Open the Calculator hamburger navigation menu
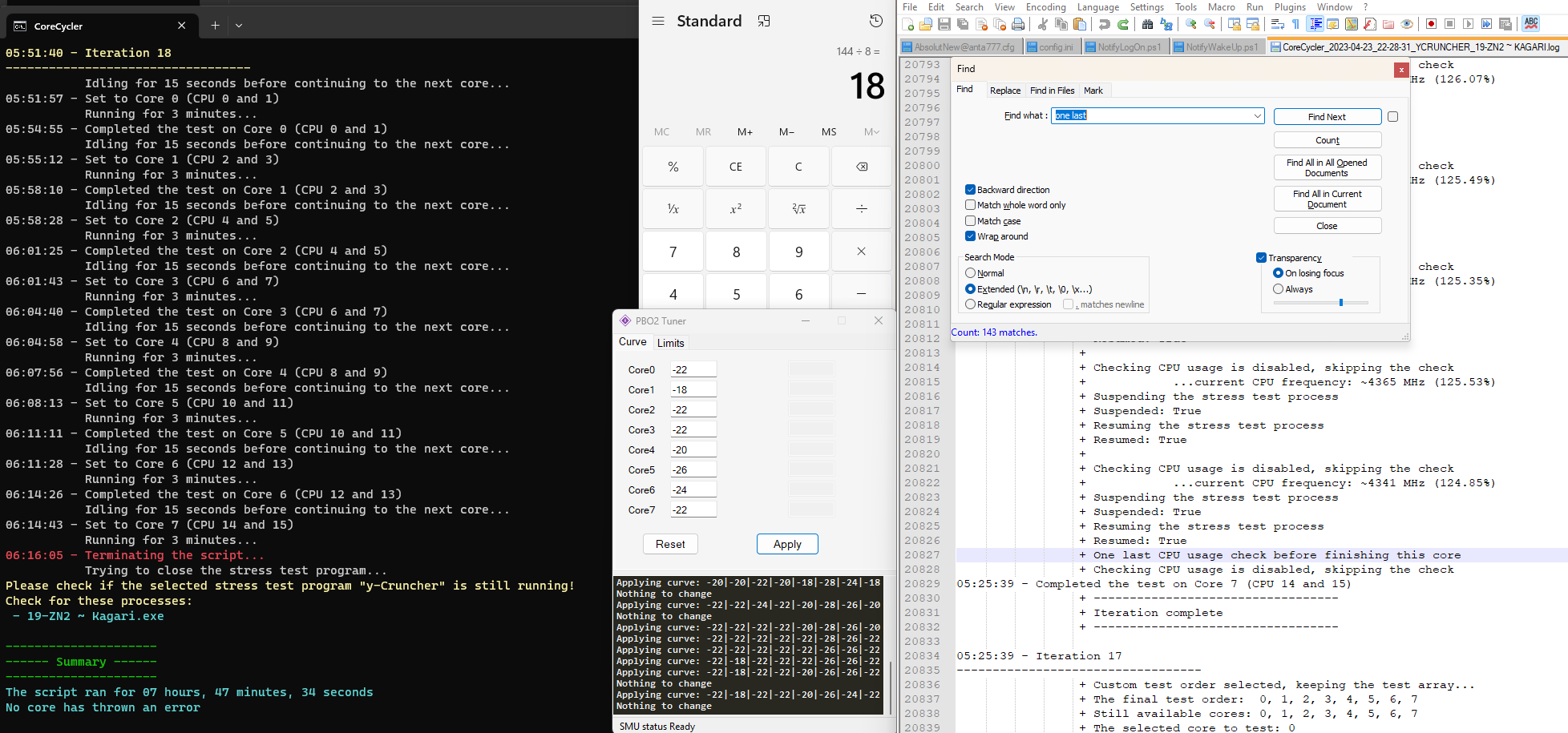 pyautogui.click(x=658, y=21)
